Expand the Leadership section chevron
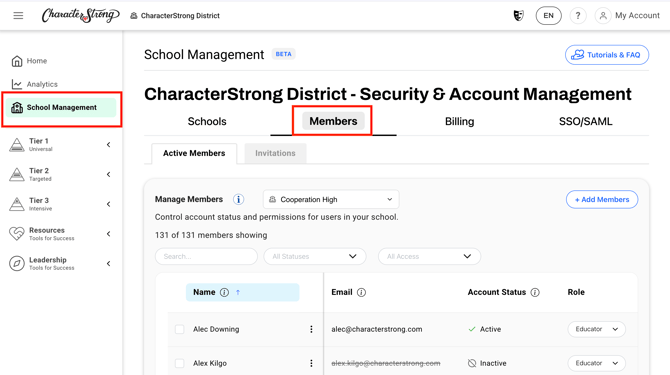The width and height of the screenshot is (670, 375). pyautogui.click(x=109, y=264)
